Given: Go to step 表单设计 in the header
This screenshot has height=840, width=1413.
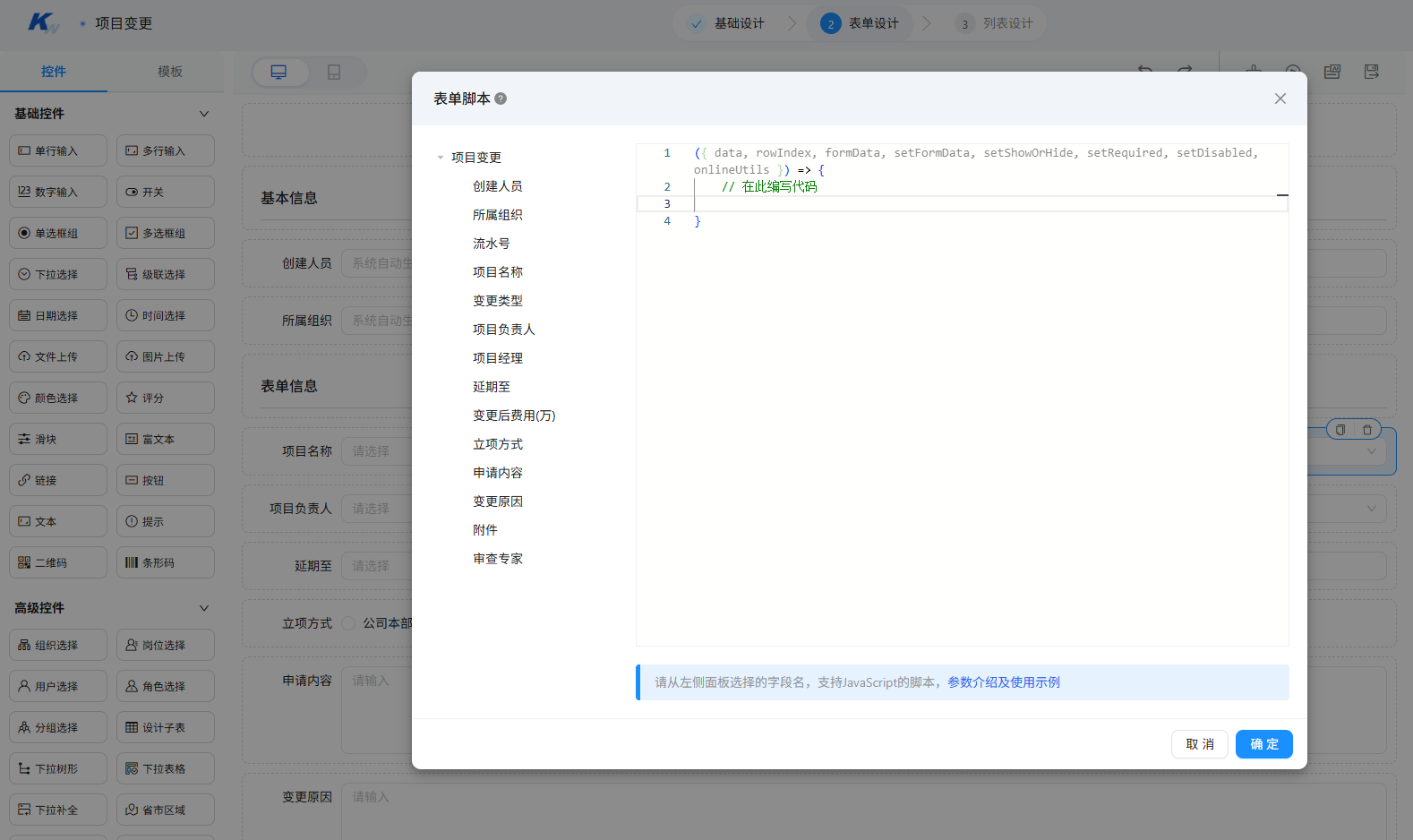Looking at the screenshot, I should pos(861,23).
